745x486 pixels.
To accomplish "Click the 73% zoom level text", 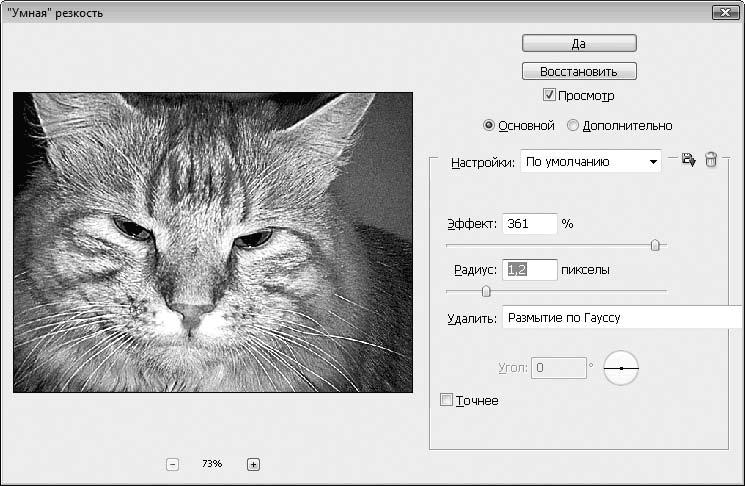I will 212,464.
